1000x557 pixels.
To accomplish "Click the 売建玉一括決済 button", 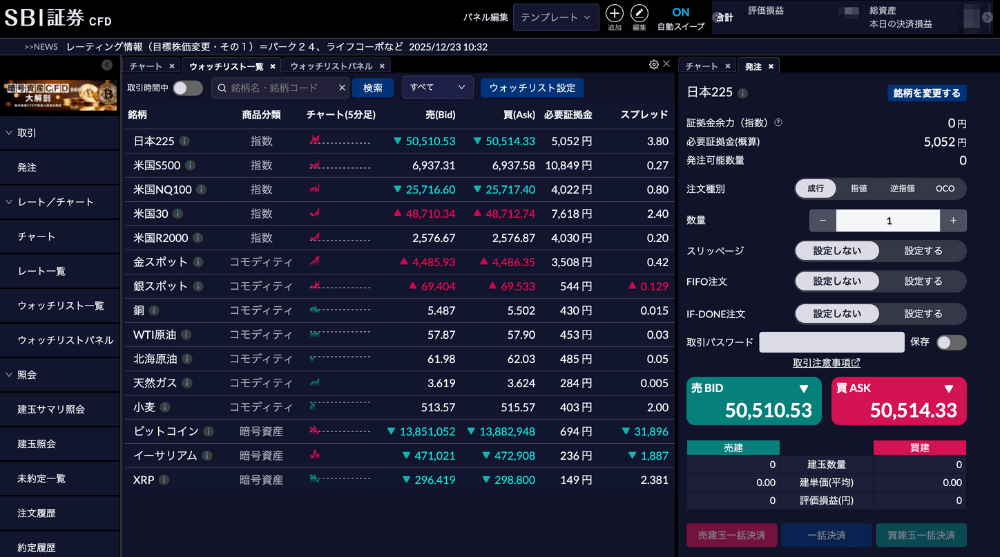I will (x=732, y=535).
